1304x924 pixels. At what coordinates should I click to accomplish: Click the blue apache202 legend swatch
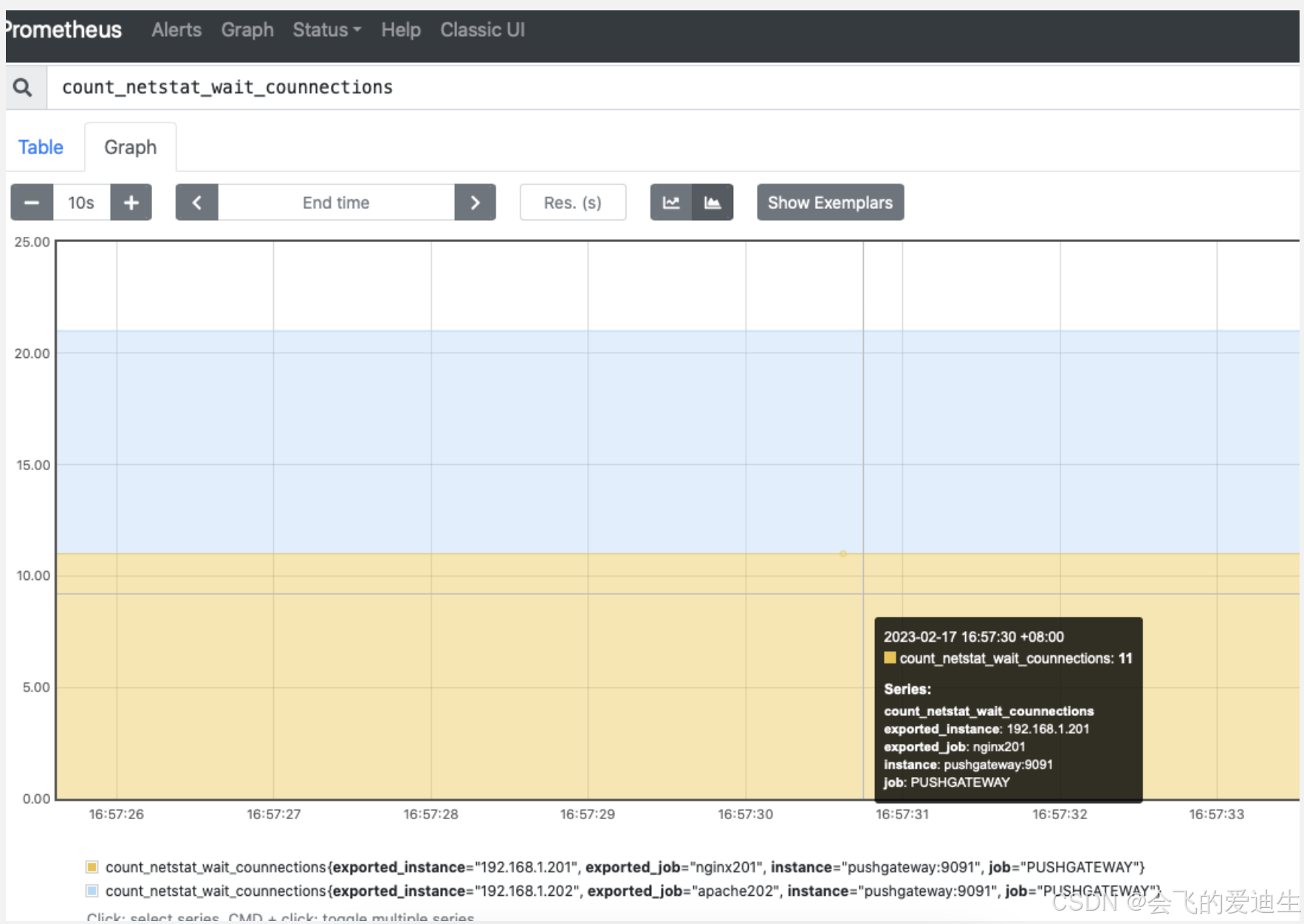[x=92, y=891]
